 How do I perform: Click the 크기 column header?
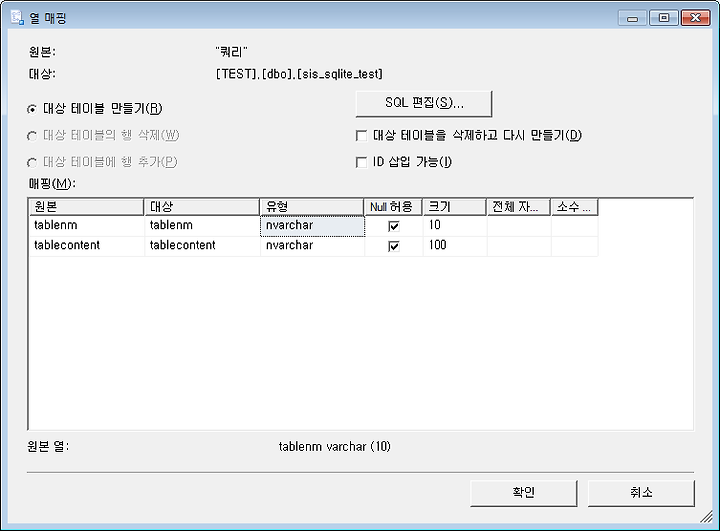click(x=455, y=207)
